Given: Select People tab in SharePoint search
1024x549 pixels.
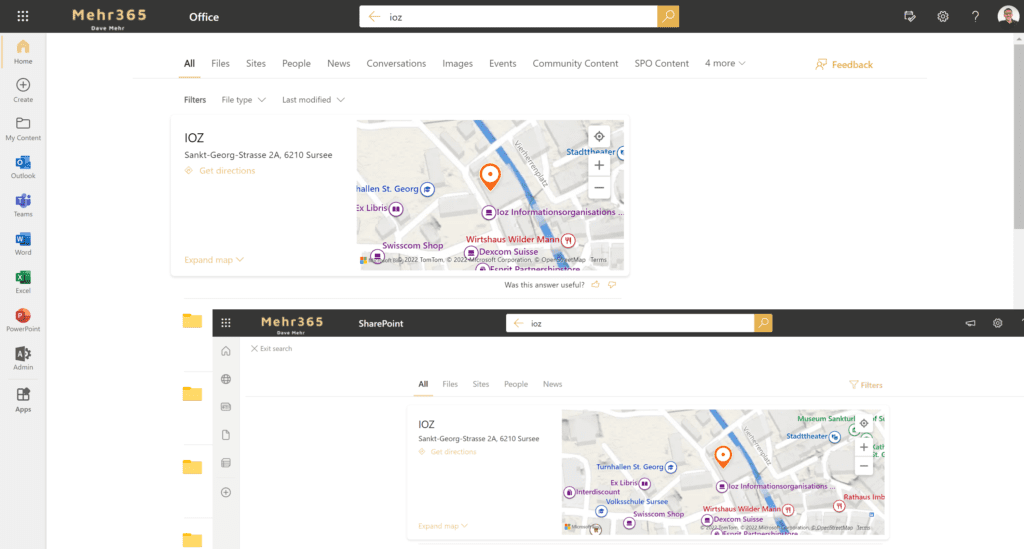Looking at the screenshot, I should coord(515,384).
